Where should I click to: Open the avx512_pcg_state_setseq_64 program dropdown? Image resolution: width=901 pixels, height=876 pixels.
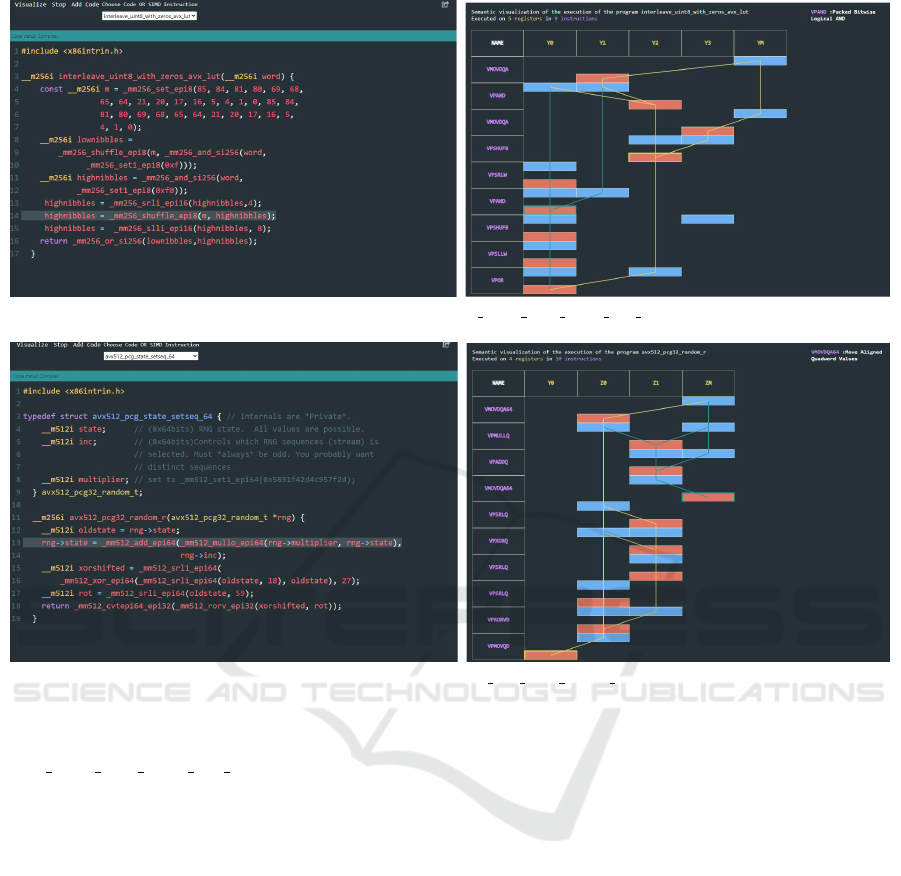tap(150, 356)
